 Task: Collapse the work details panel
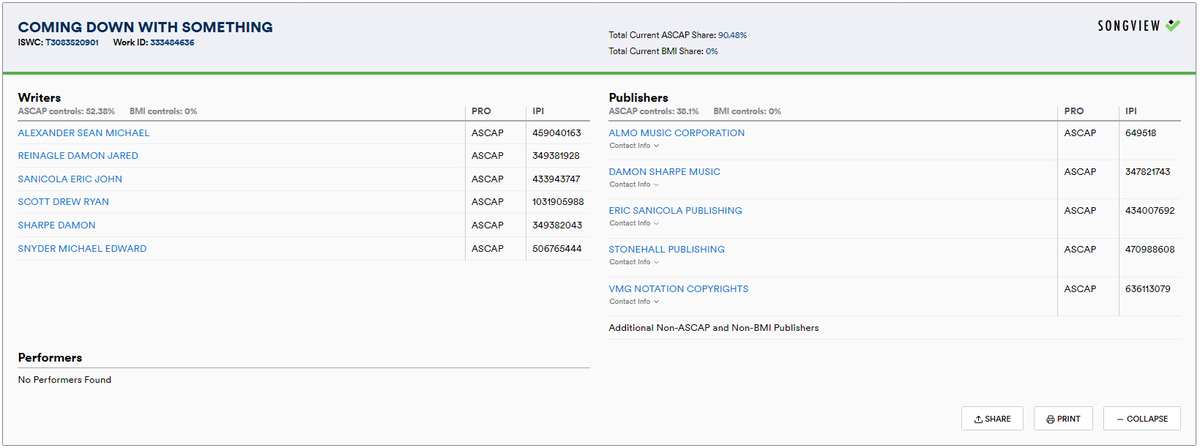tap(1143, 419)
